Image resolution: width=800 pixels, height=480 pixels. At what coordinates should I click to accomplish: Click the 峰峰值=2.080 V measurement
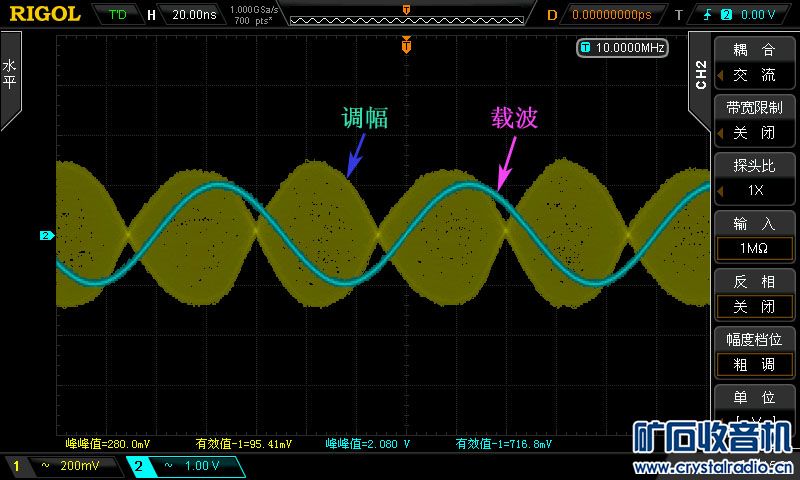tap(368, 444)
